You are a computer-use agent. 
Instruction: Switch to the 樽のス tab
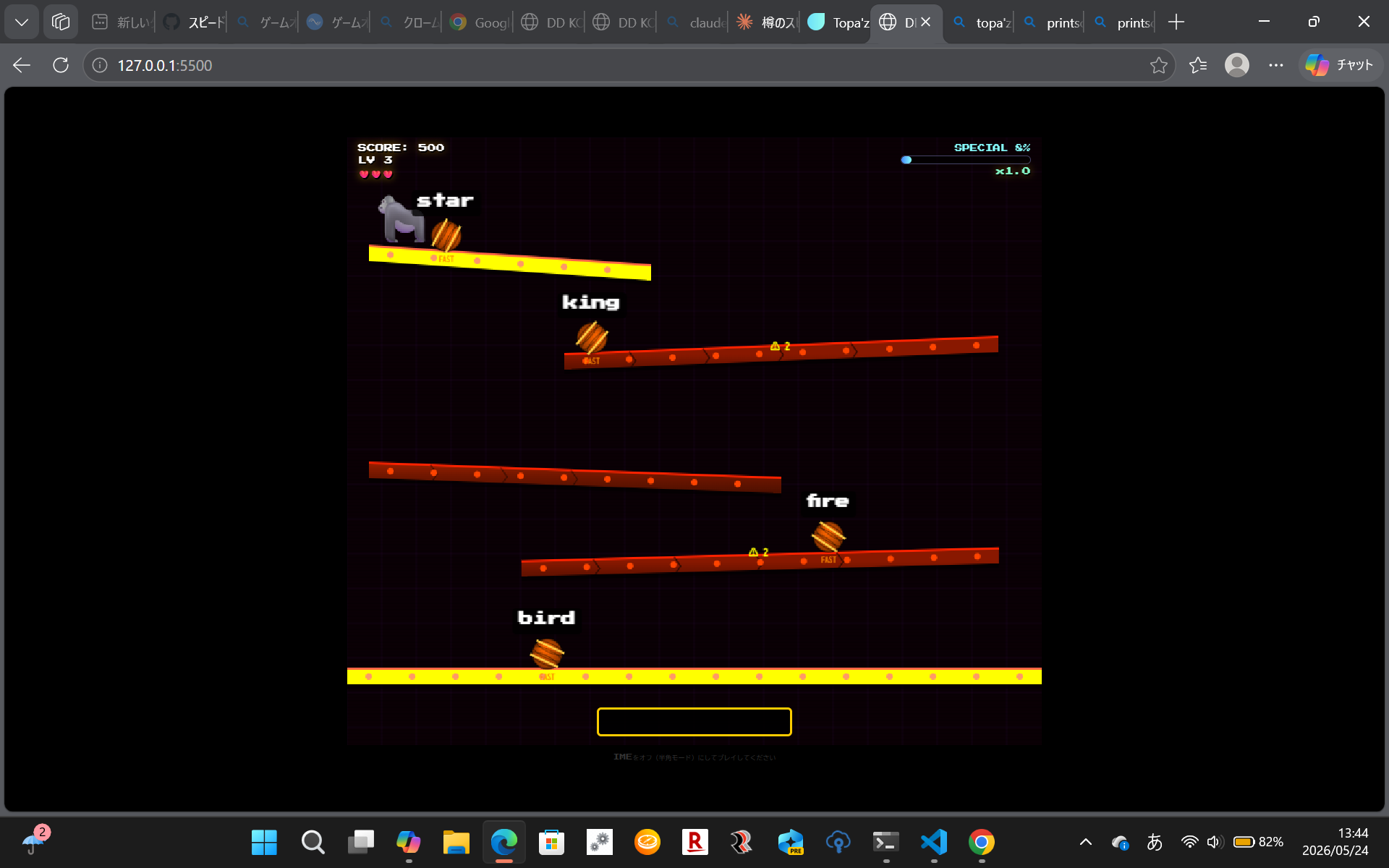pos(765,22)
